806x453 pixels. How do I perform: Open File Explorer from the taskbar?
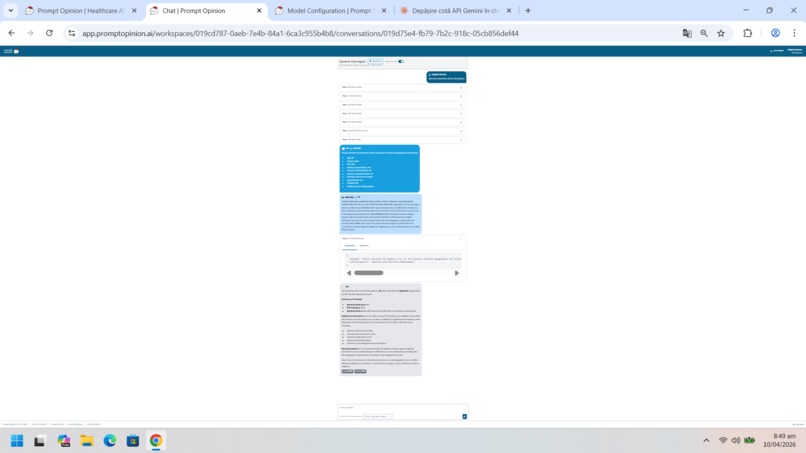pos(86,441)
